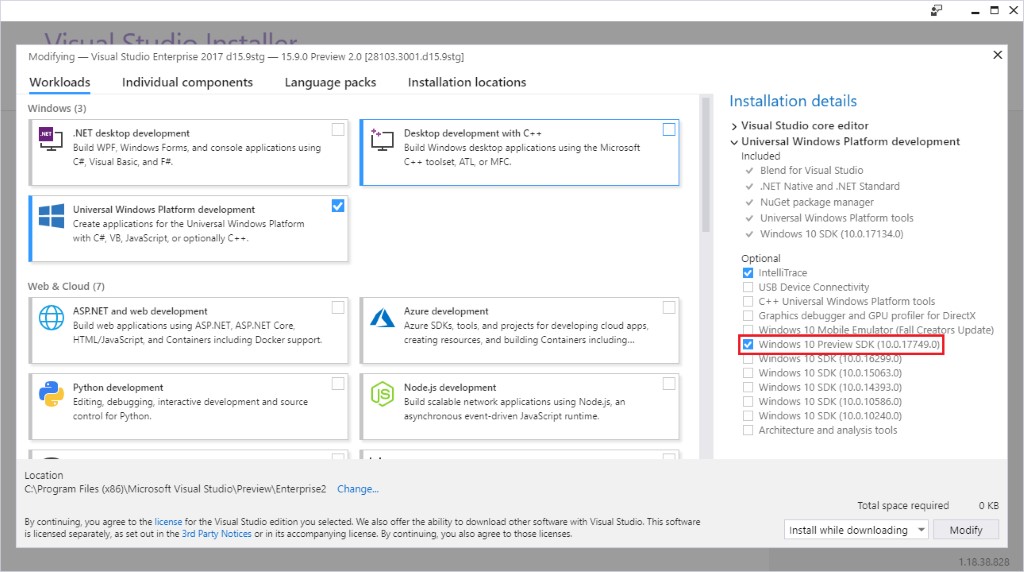Image resolution: width=1024 pixels, height=572 pixels.
Task: Click NuGet package manager included item
Action: click(x=816, y=202)
